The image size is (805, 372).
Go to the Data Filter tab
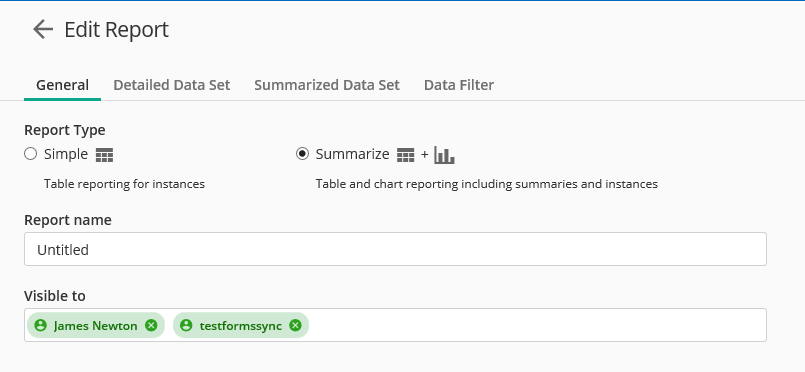[459, 85]
